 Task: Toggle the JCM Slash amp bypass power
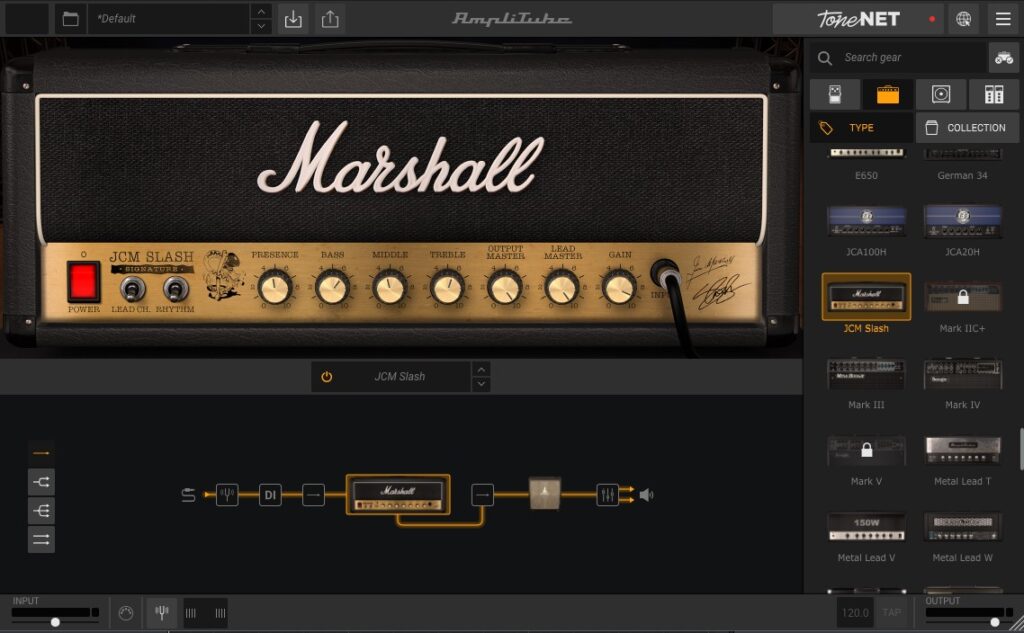(x=327, y=377)
